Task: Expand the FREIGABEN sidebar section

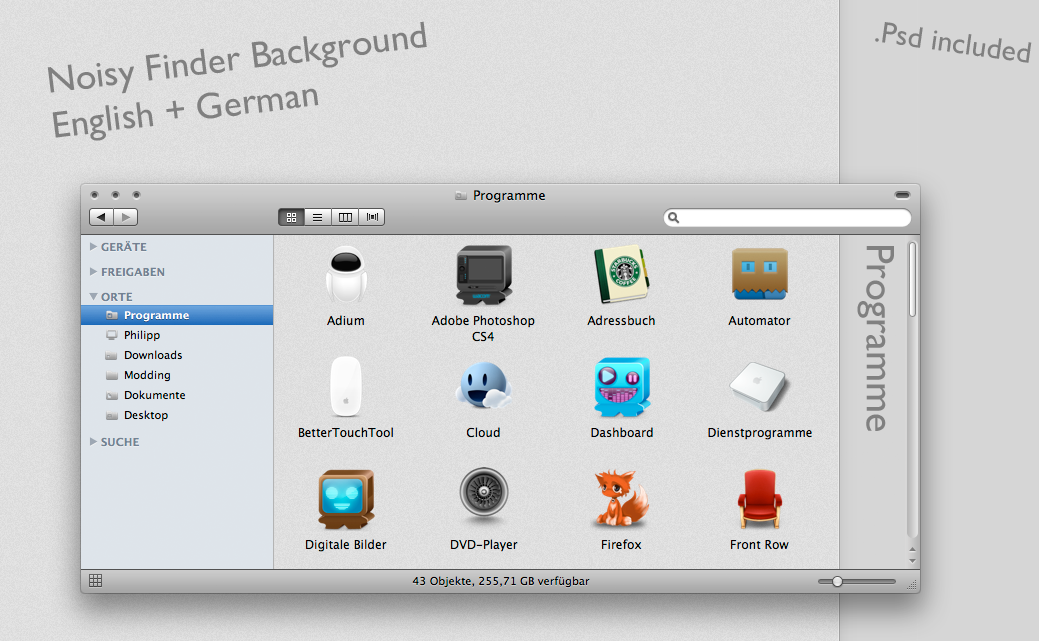Action: pos(93,272)
